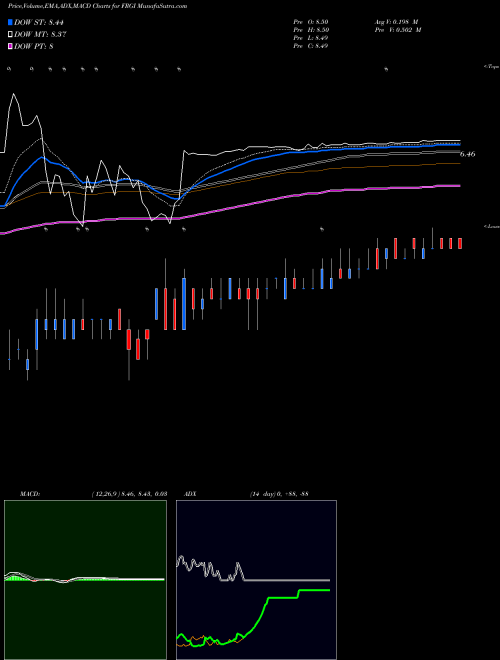Click the 'Pre V: 0.302 M' volume text
Screen dimensions: 500x660
(398, 30)
